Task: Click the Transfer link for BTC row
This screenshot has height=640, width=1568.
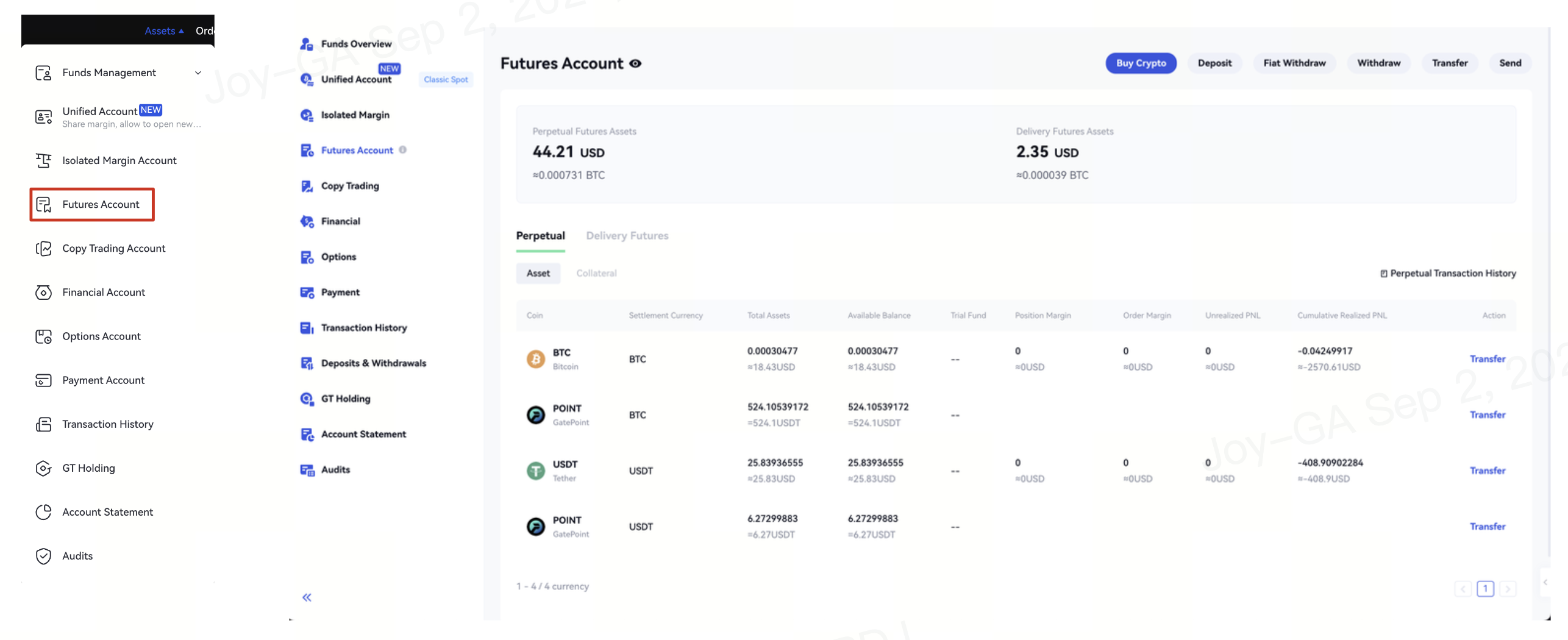Action: 1487,359
